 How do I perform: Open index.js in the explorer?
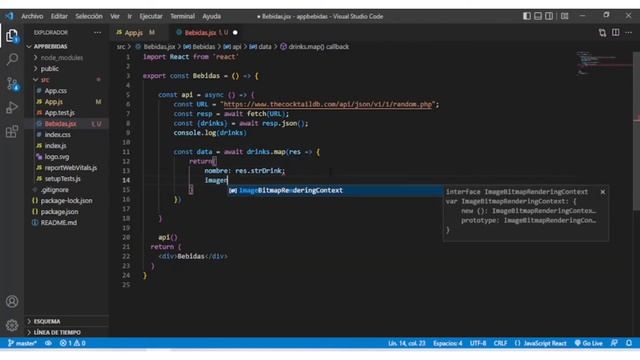pyautogui.click(x=67, y=146)
